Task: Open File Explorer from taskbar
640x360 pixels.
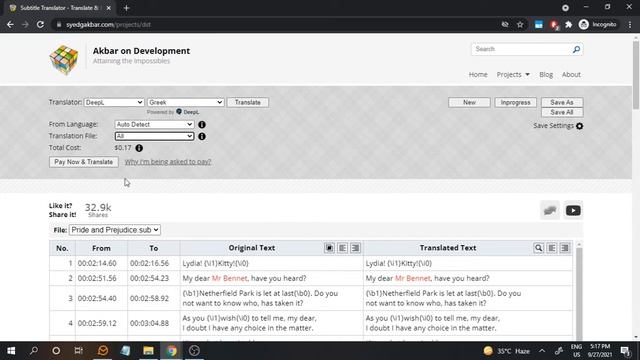Action: tap(148, 351)
